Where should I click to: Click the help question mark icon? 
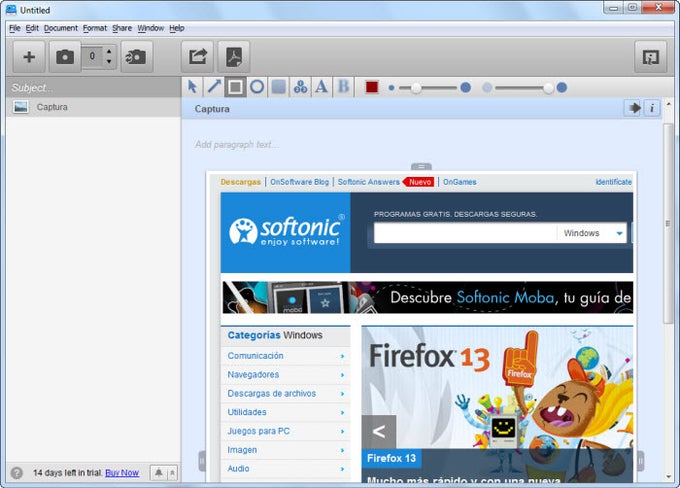click(16, 473)
